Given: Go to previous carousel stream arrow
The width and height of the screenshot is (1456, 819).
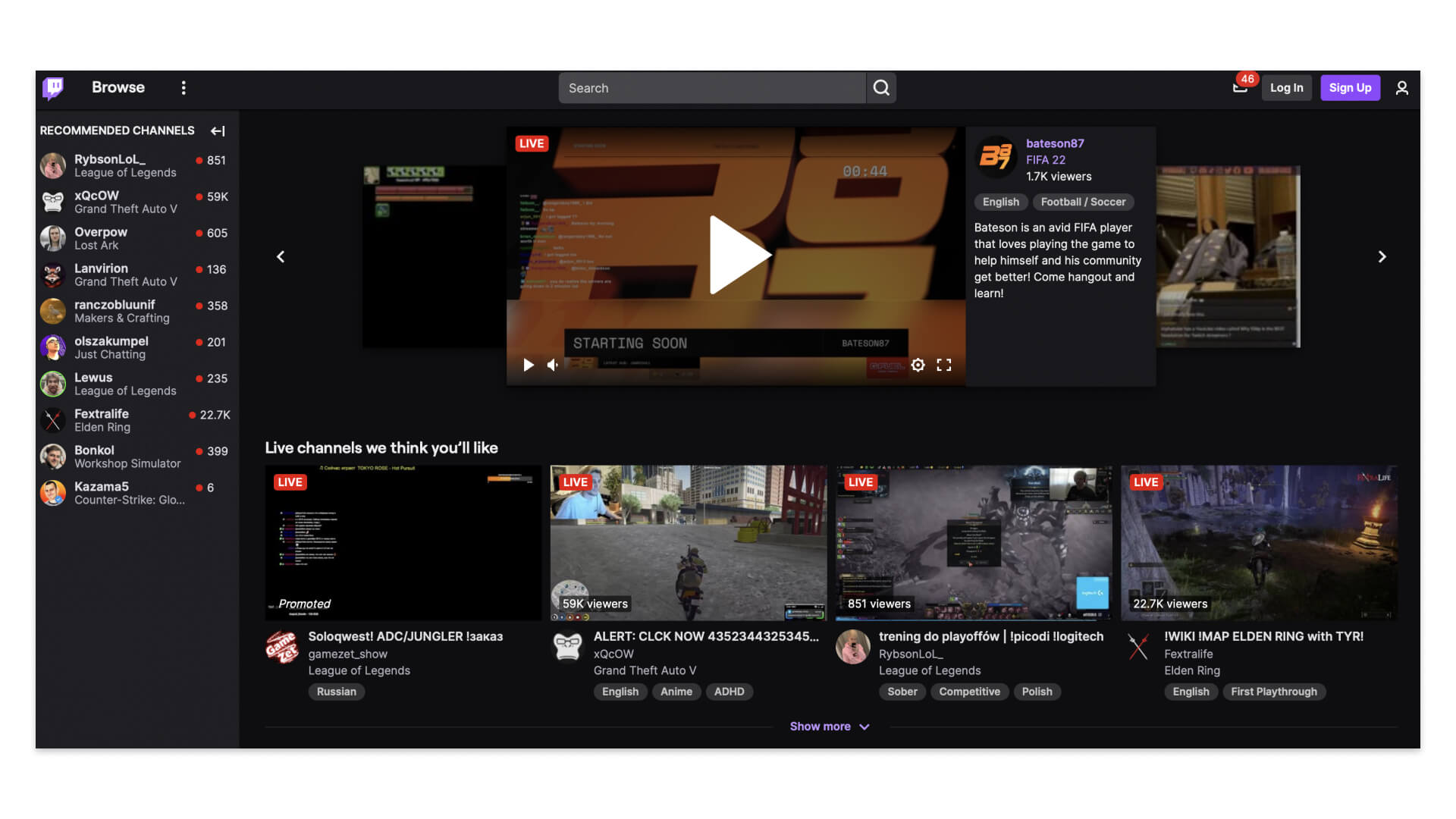Looking at the screenshot, I should 281,257.
